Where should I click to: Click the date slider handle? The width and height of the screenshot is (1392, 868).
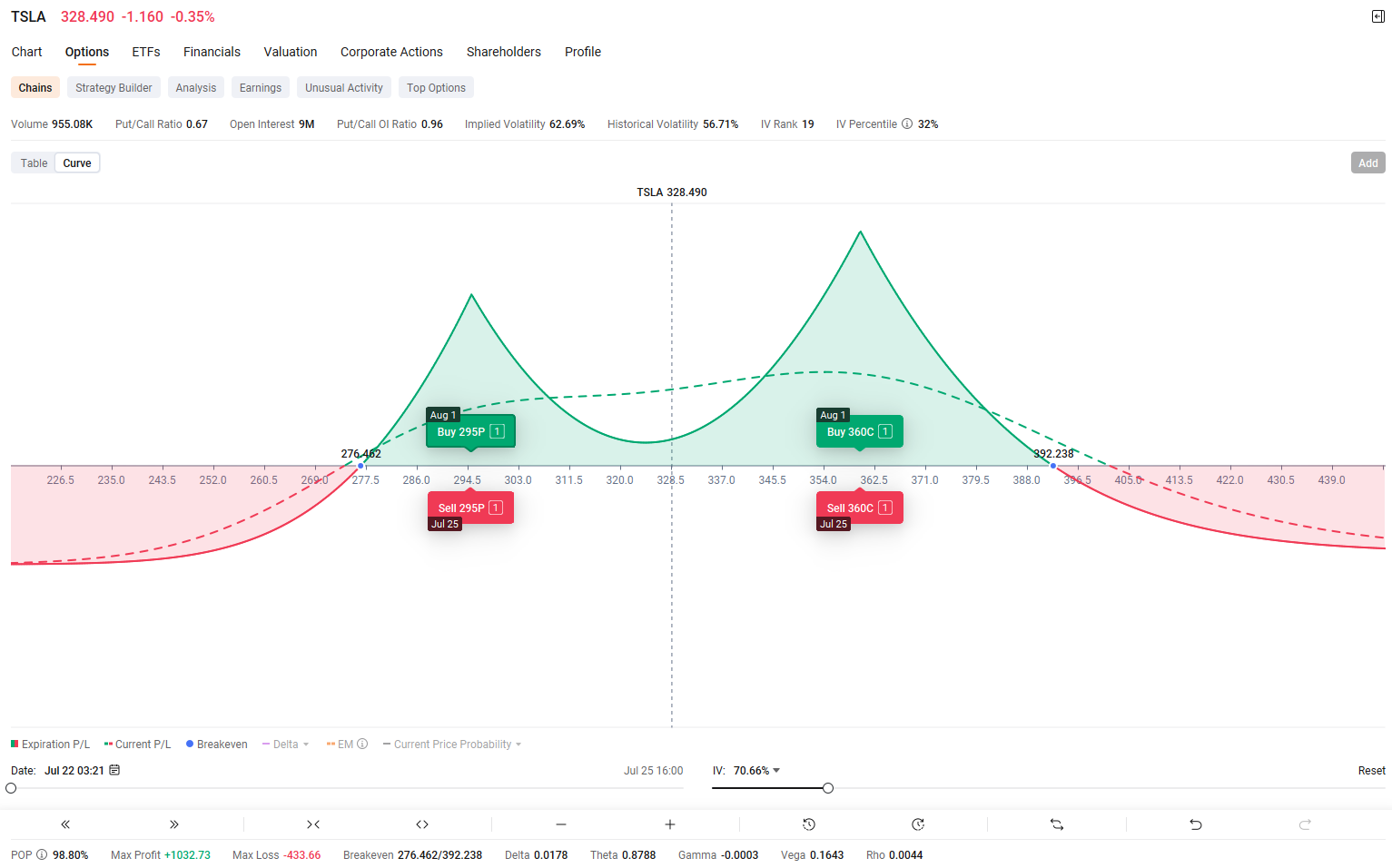[11, 788]
